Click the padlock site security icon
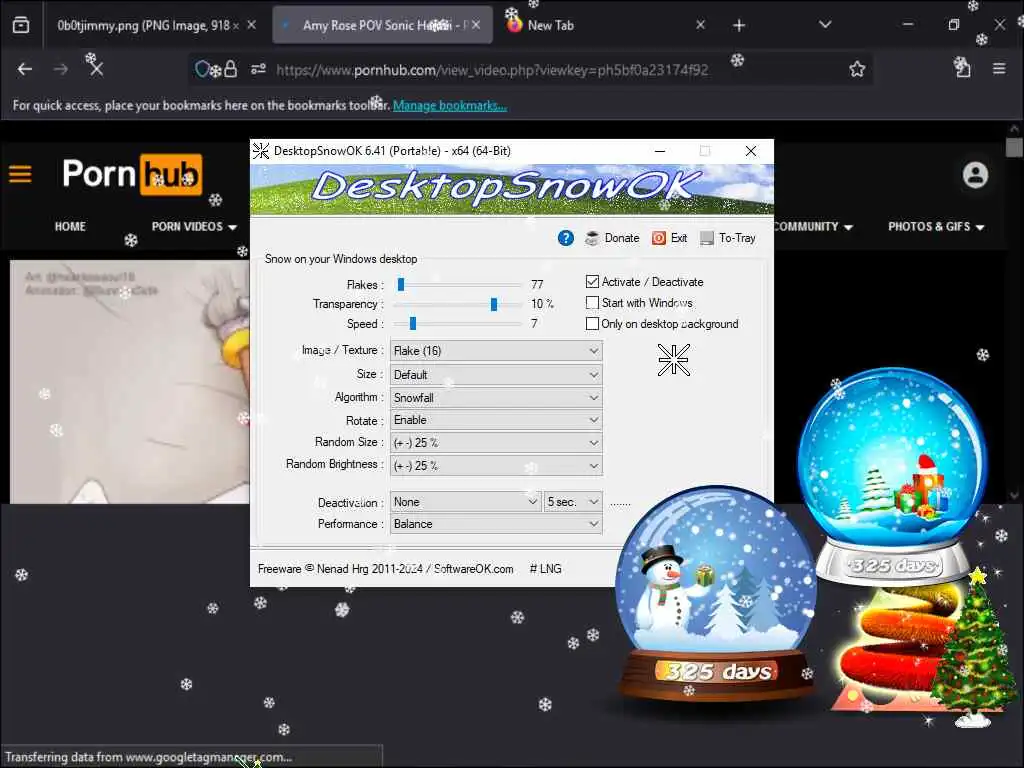 231,69
